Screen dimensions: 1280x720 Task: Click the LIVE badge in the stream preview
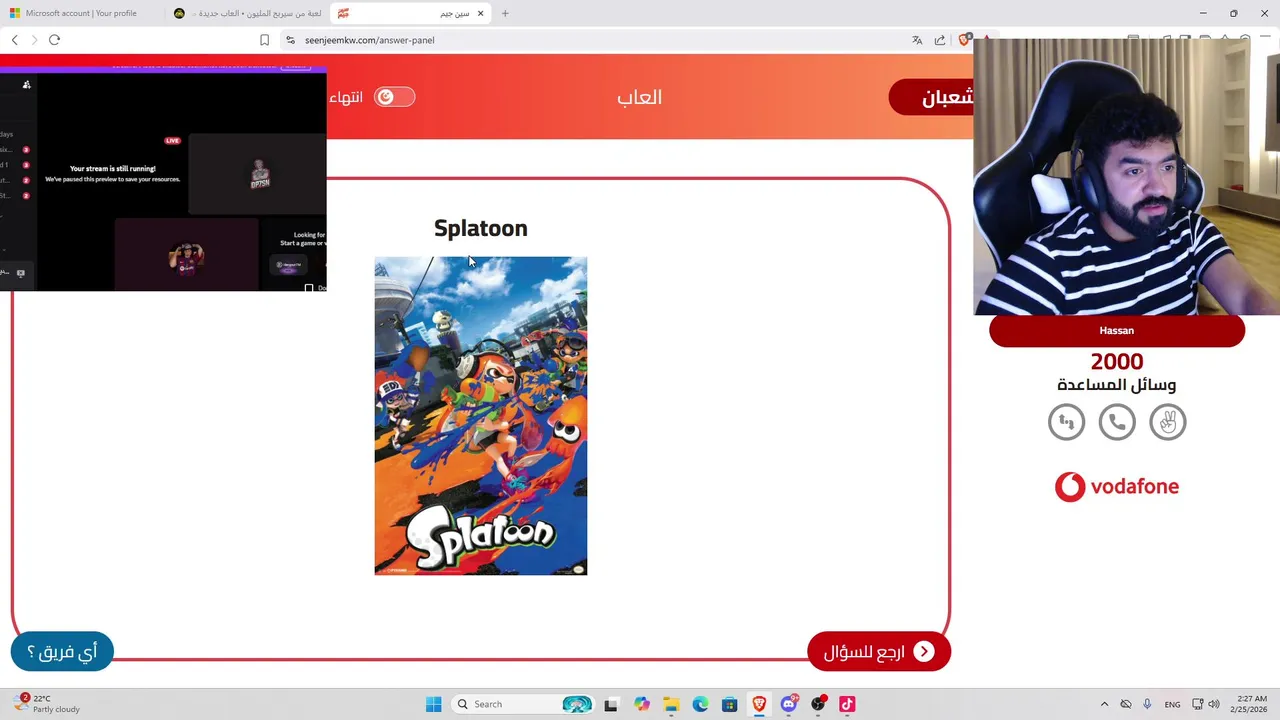click(172, 141)
